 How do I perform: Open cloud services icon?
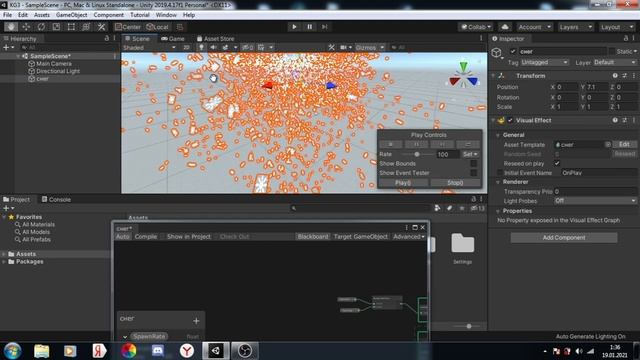click(x=505, y=27)
